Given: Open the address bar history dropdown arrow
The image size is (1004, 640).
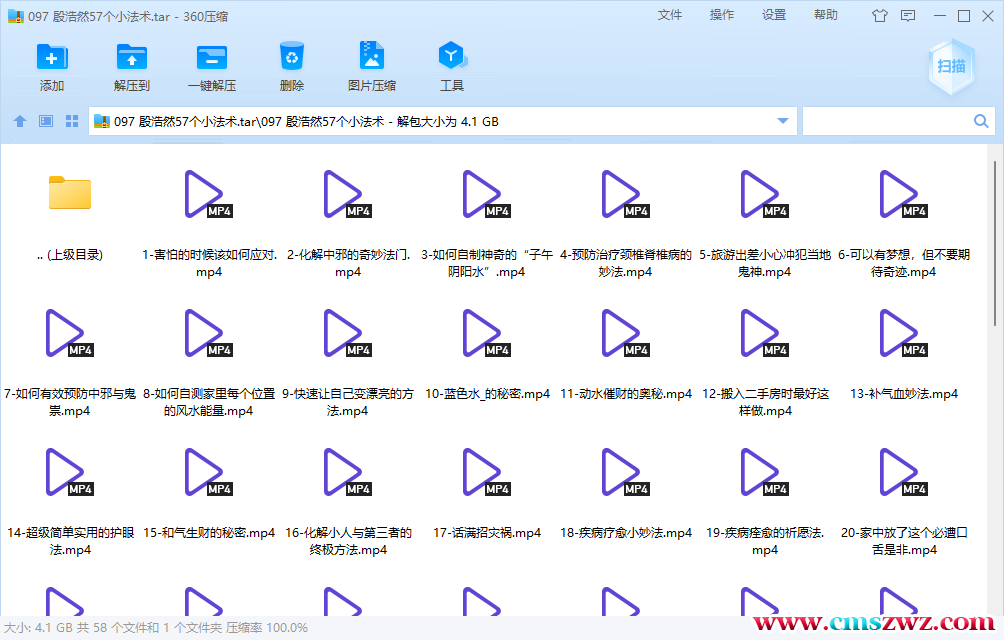Looking at the screenshot, I should [x=782, y=120].
